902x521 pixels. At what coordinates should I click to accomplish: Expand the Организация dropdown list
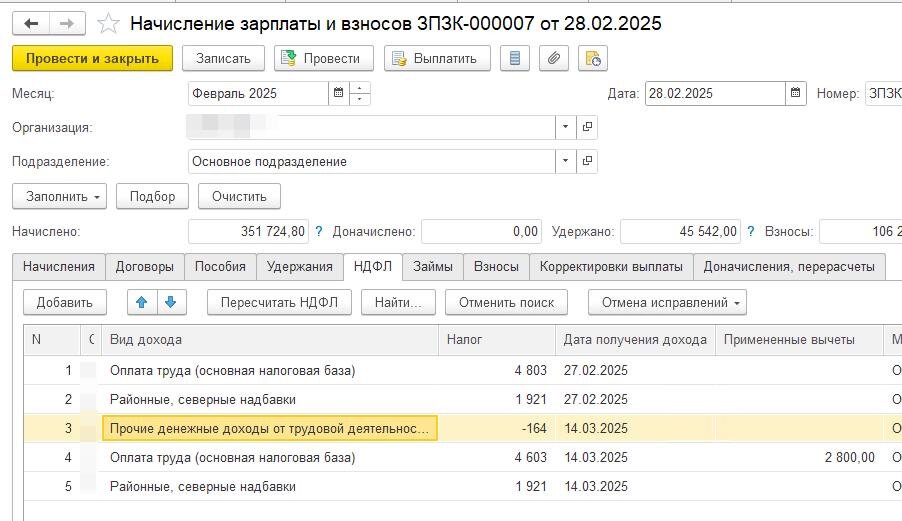pyautogui.click(x=565, y=127)
